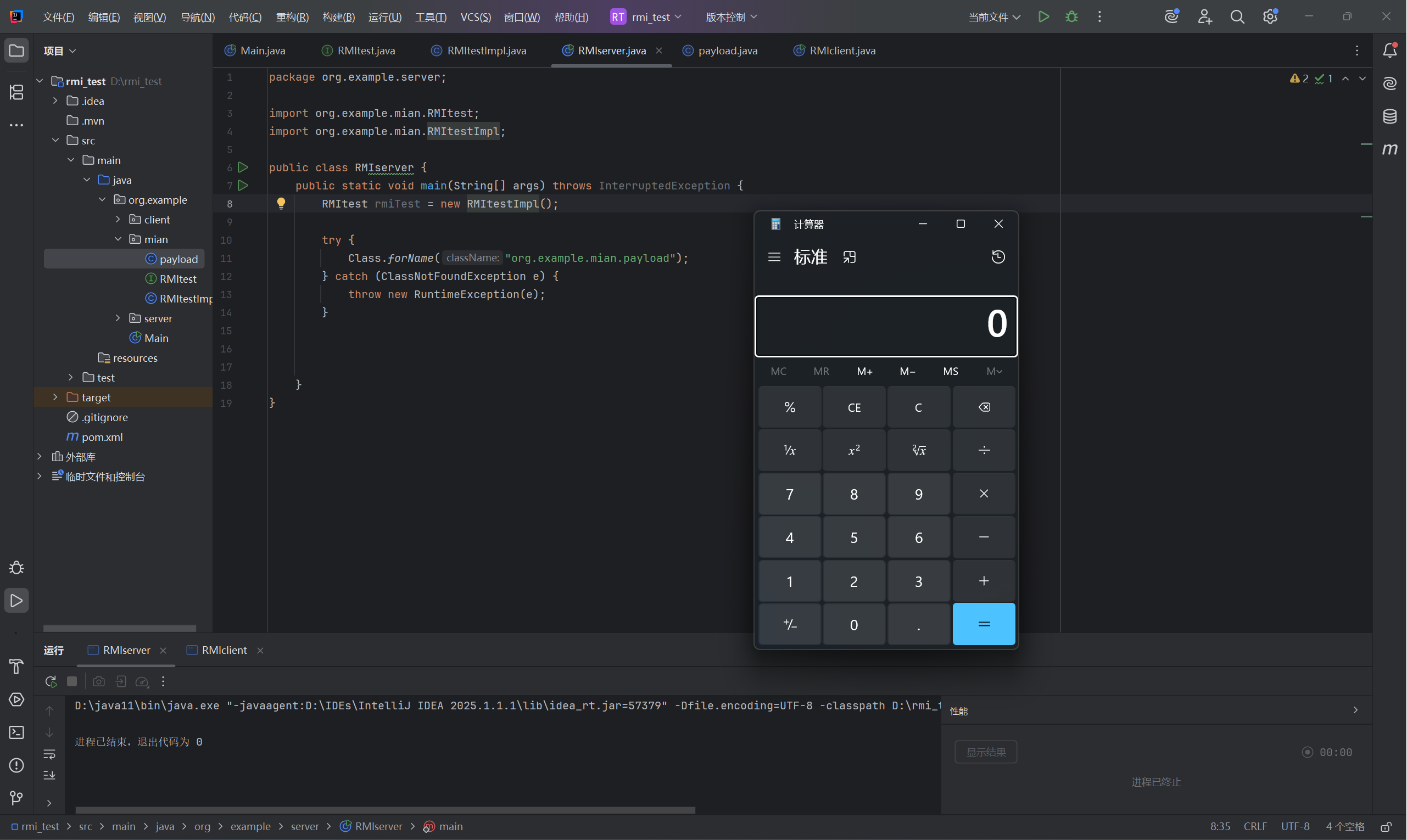1407x840 pixels.
Task: Open the 重构(R) menu
Action: pos(292,17)
